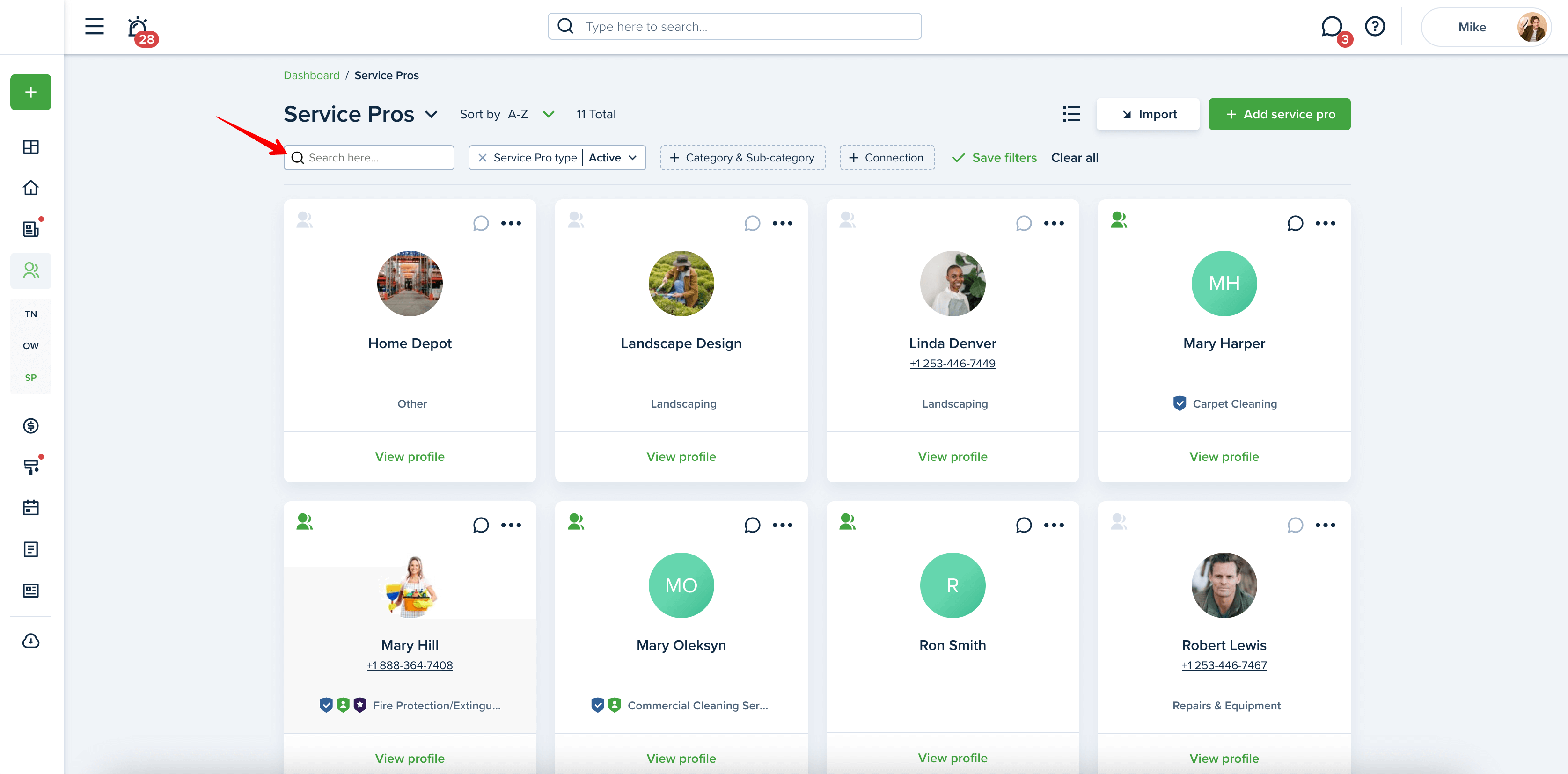Message Linda Denver via chat icon
The height and width of the screenshot is (774, 1568).
[1024, 223]
